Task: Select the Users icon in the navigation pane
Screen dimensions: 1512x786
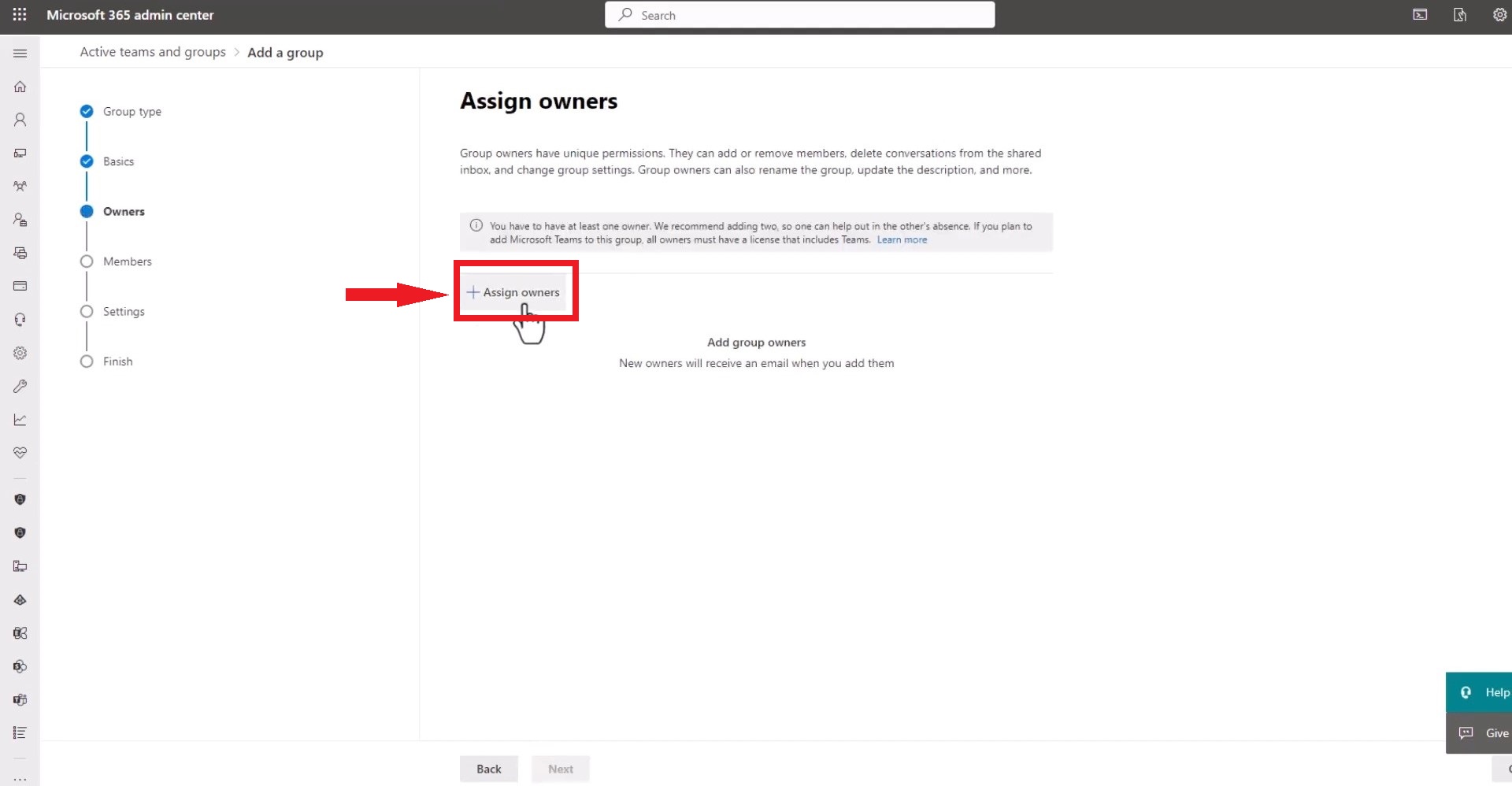Action: click(20, 119)
